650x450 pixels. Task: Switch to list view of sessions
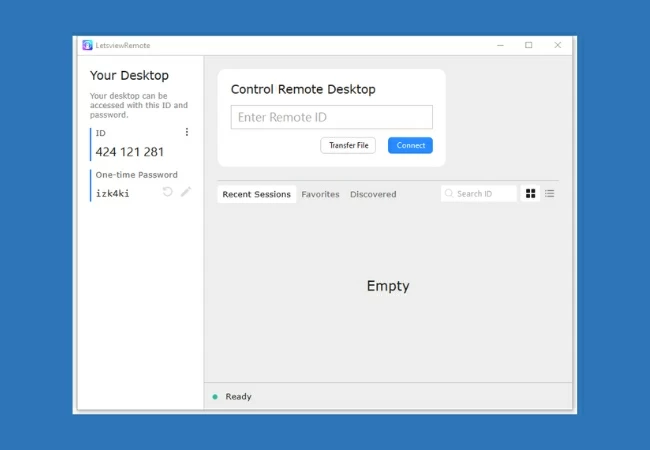pyautogui.click(x=550, y=194)
